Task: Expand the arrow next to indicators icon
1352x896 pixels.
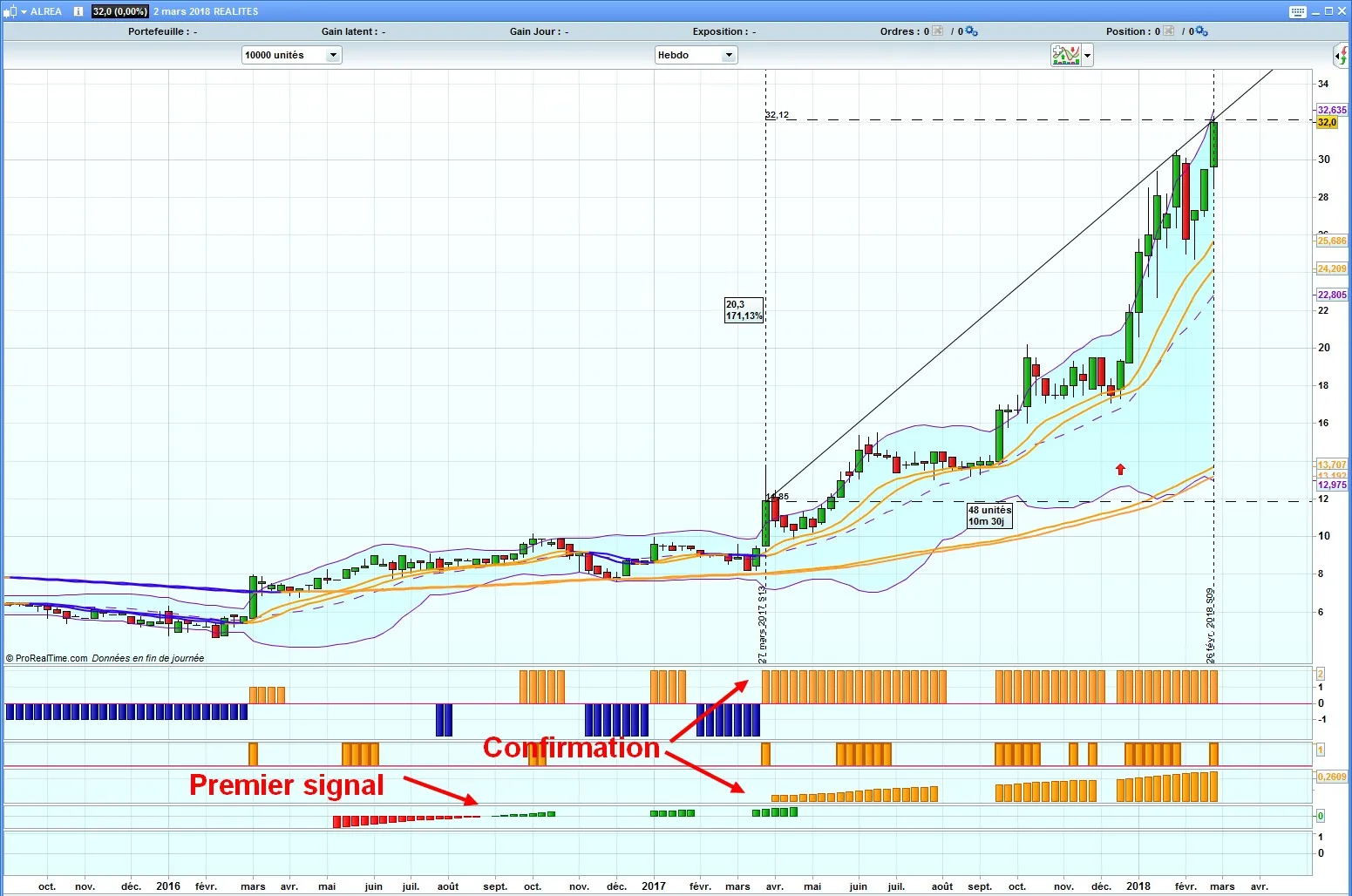Action: coord(1087,55)
